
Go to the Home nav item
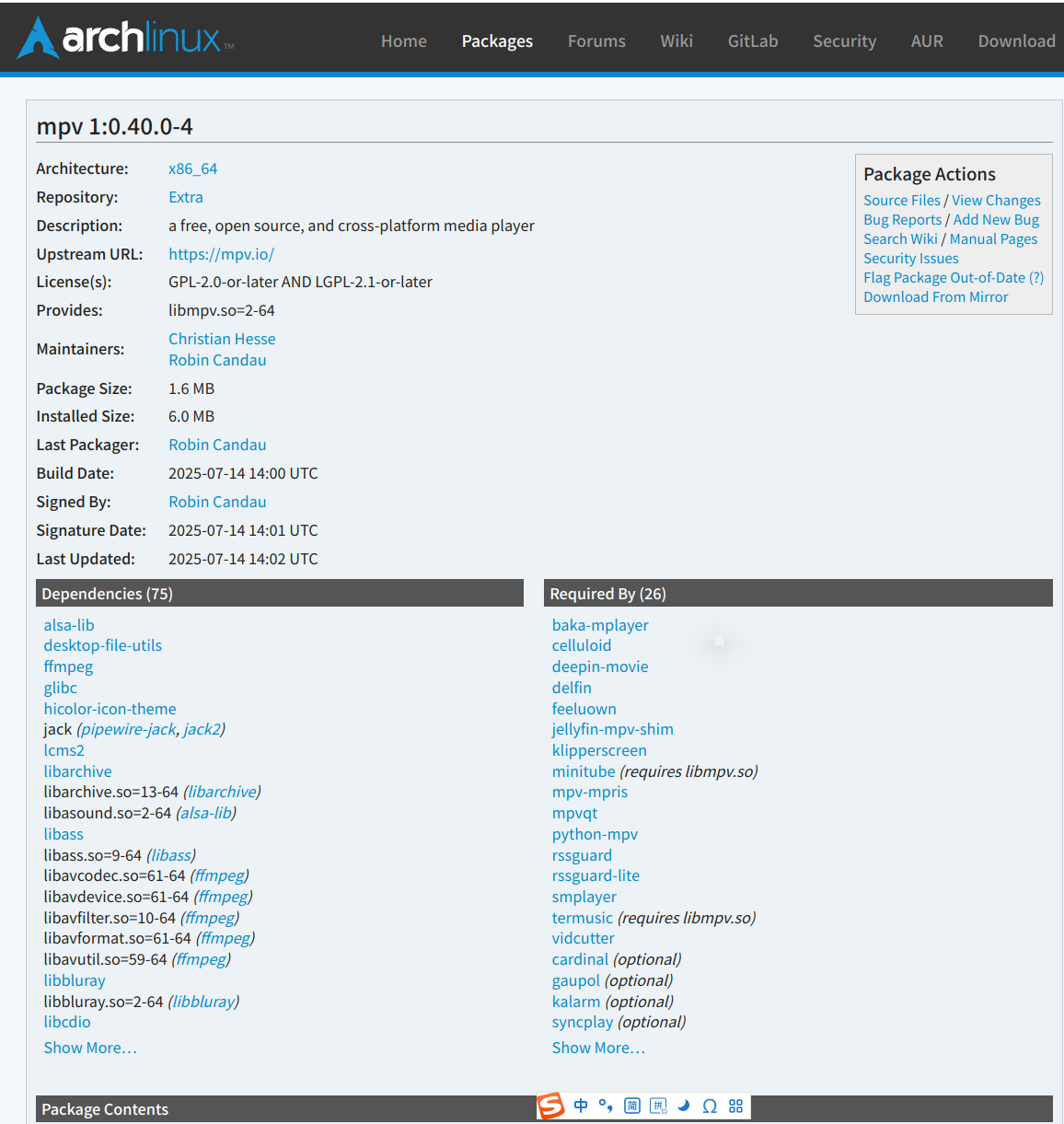coord(404,41)
